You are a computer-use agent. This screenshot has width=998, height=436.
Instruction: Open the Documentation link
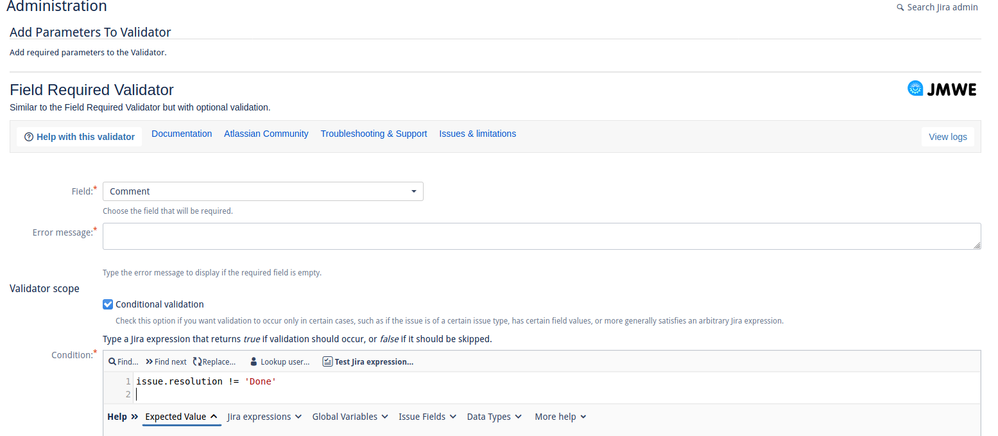(181, 134)
